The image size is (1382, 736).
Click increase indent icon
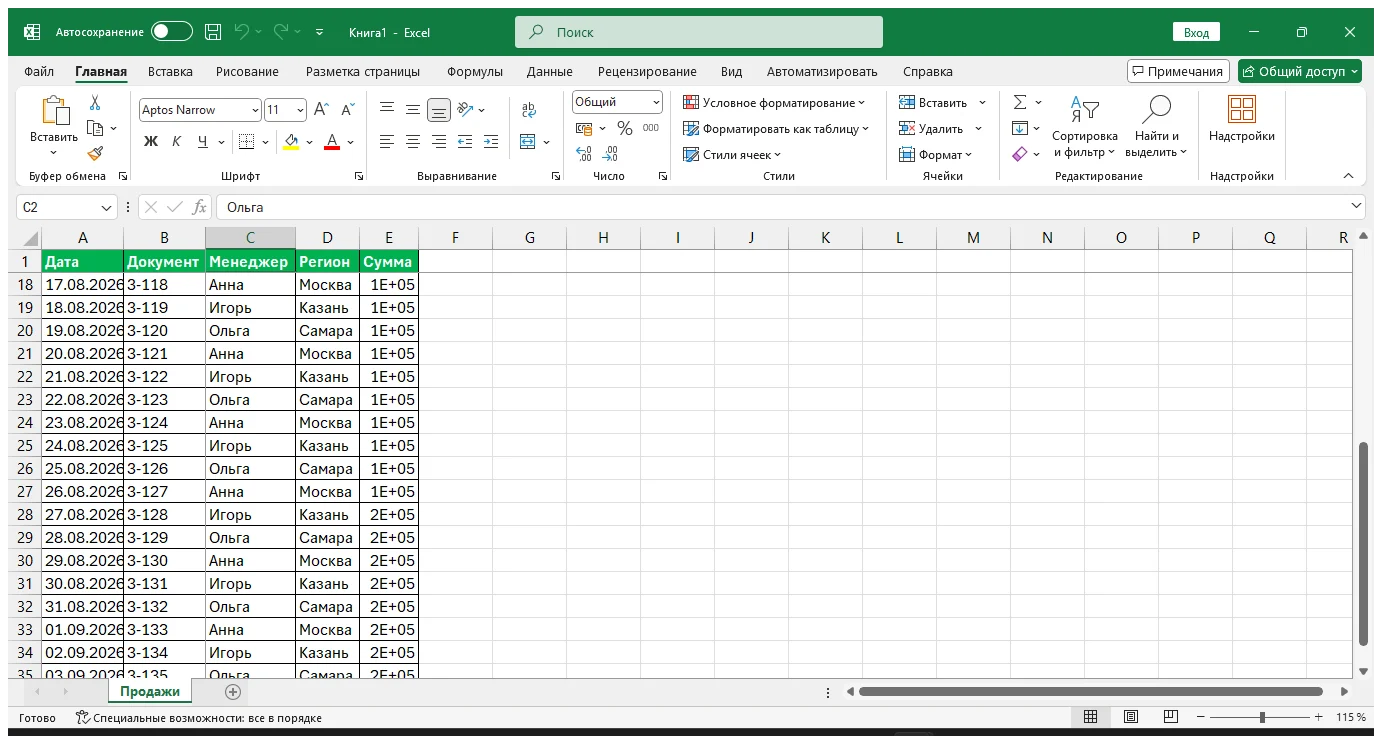click(x=491, y=142)
